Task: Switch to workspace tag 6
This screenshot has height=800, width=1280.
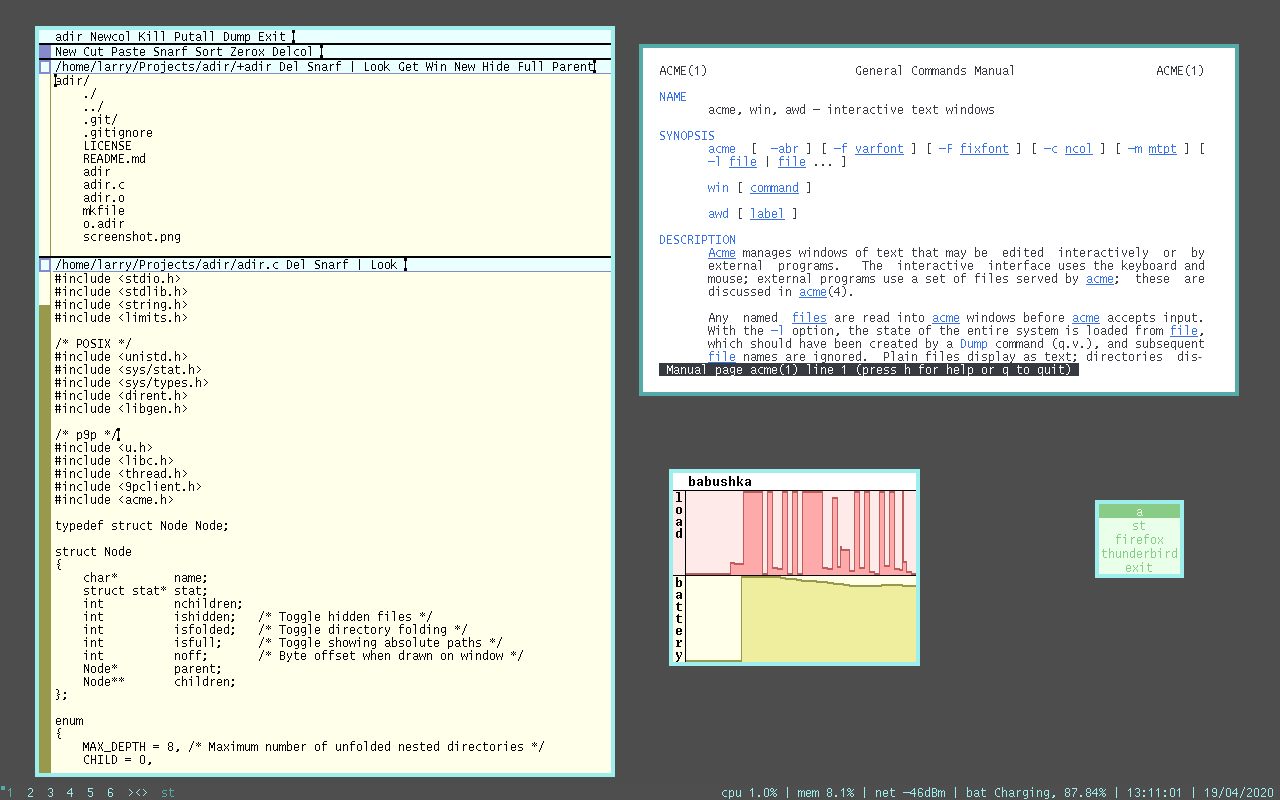Action: click(110, 793)
